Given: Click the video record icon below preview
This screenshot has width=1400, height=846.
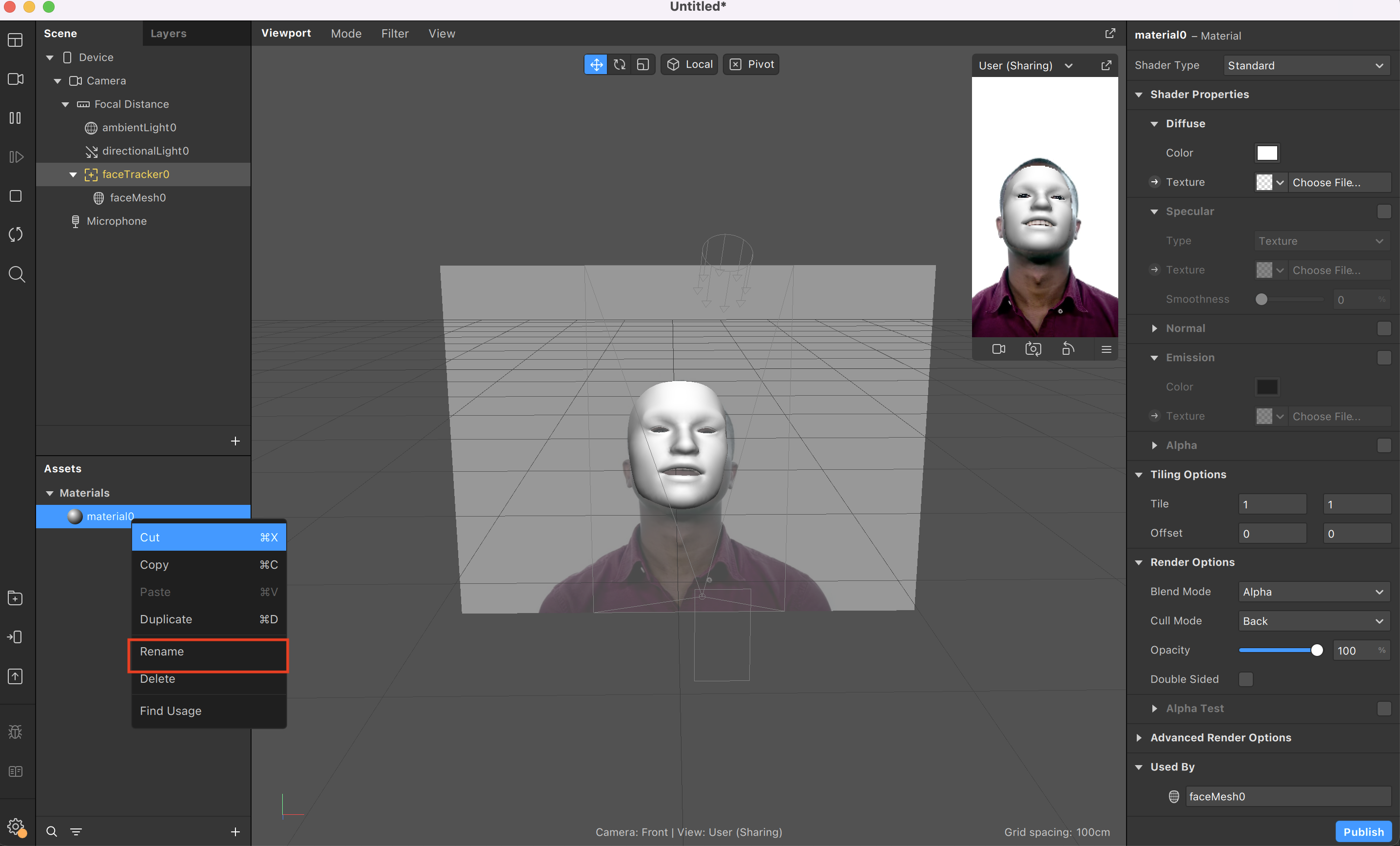Looking at the screenshot, I should click(x=998, y=349).
